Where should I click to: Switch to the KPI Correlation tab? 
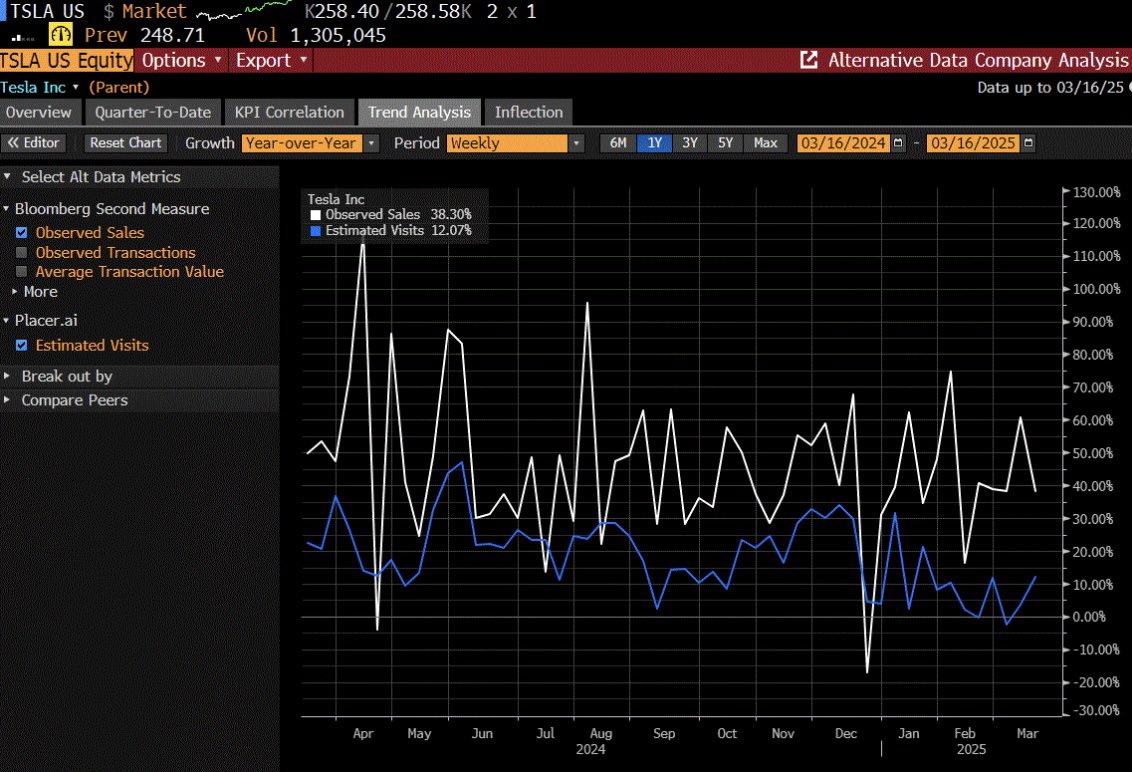(x=289, y=112)
